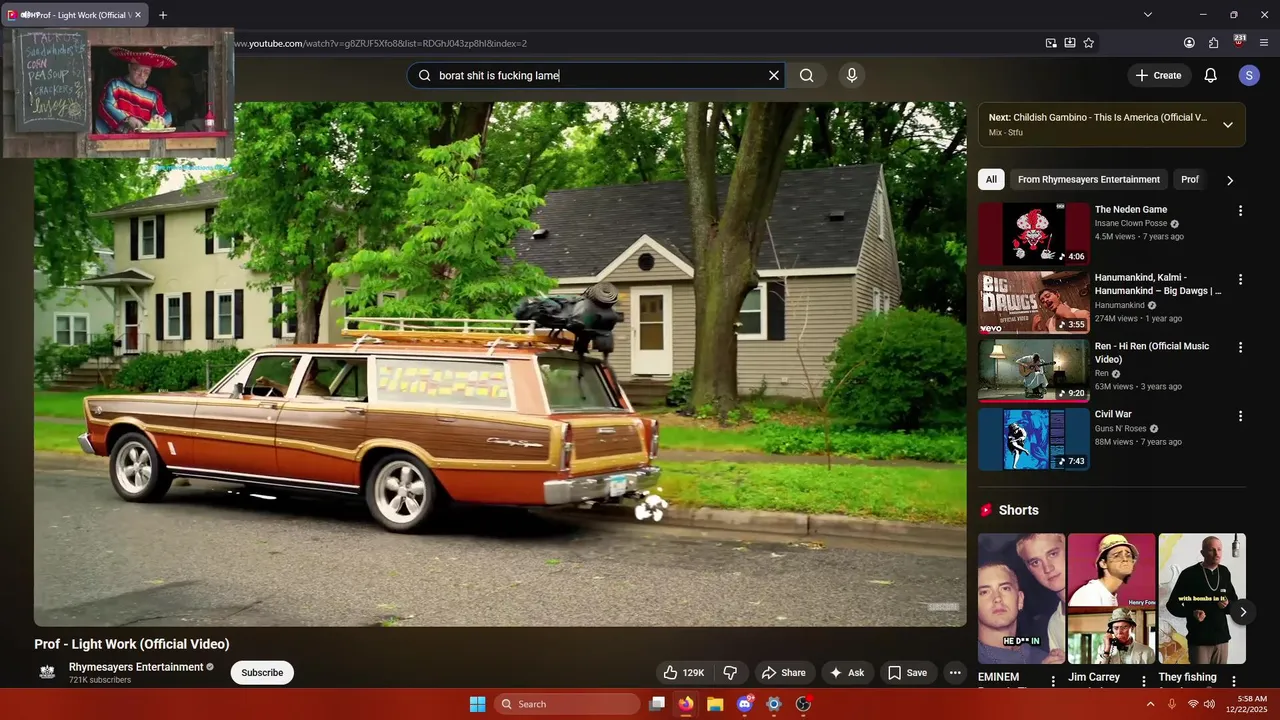Open options for The Neden Game
The image size is (1280, 720).
pyautogui.click(x=1240, y=211)
